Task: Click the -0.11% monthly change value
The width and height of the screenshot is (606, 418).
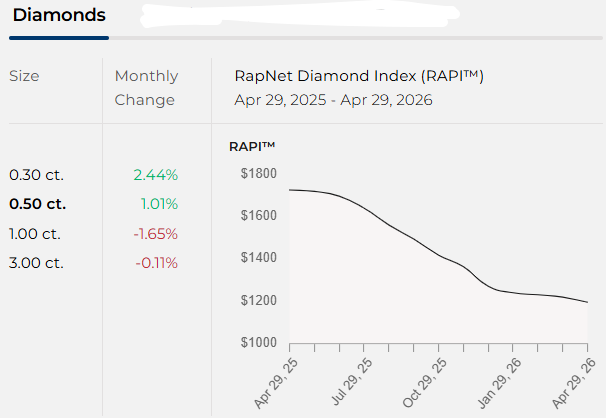Action: (x=157, y=263)
